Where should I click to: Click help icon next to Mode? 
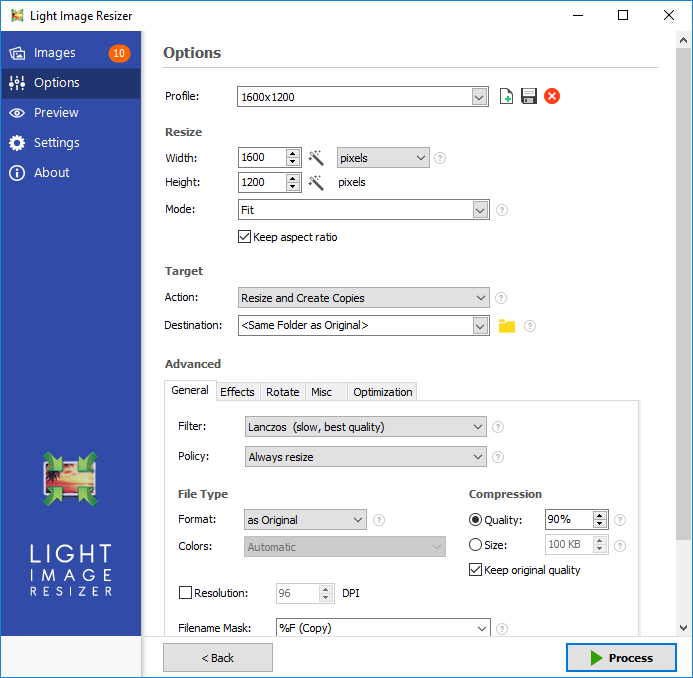click(x=502, y=210)
